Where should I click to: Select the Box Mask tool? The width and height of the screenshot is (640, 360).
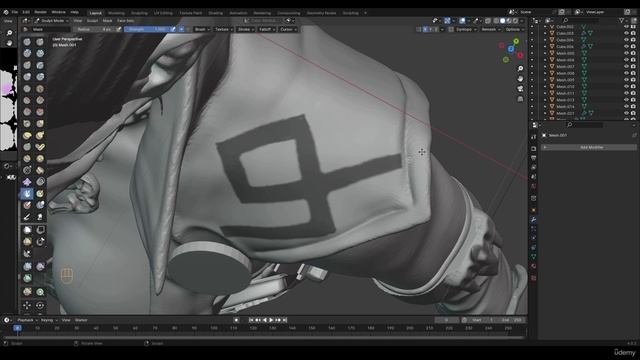click(27, 230)
